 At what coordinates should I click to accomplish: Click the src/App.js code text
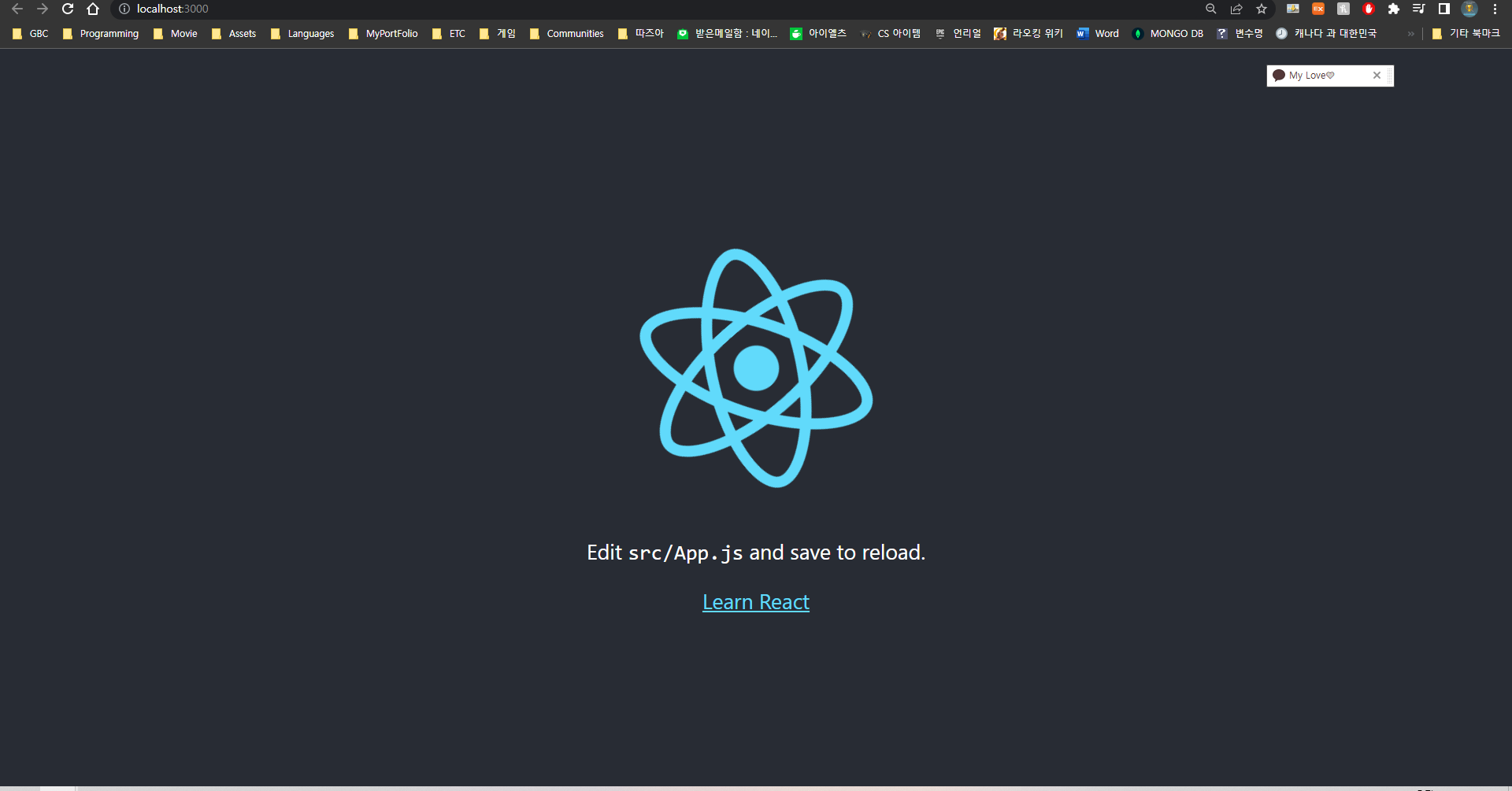coord(685,553)
